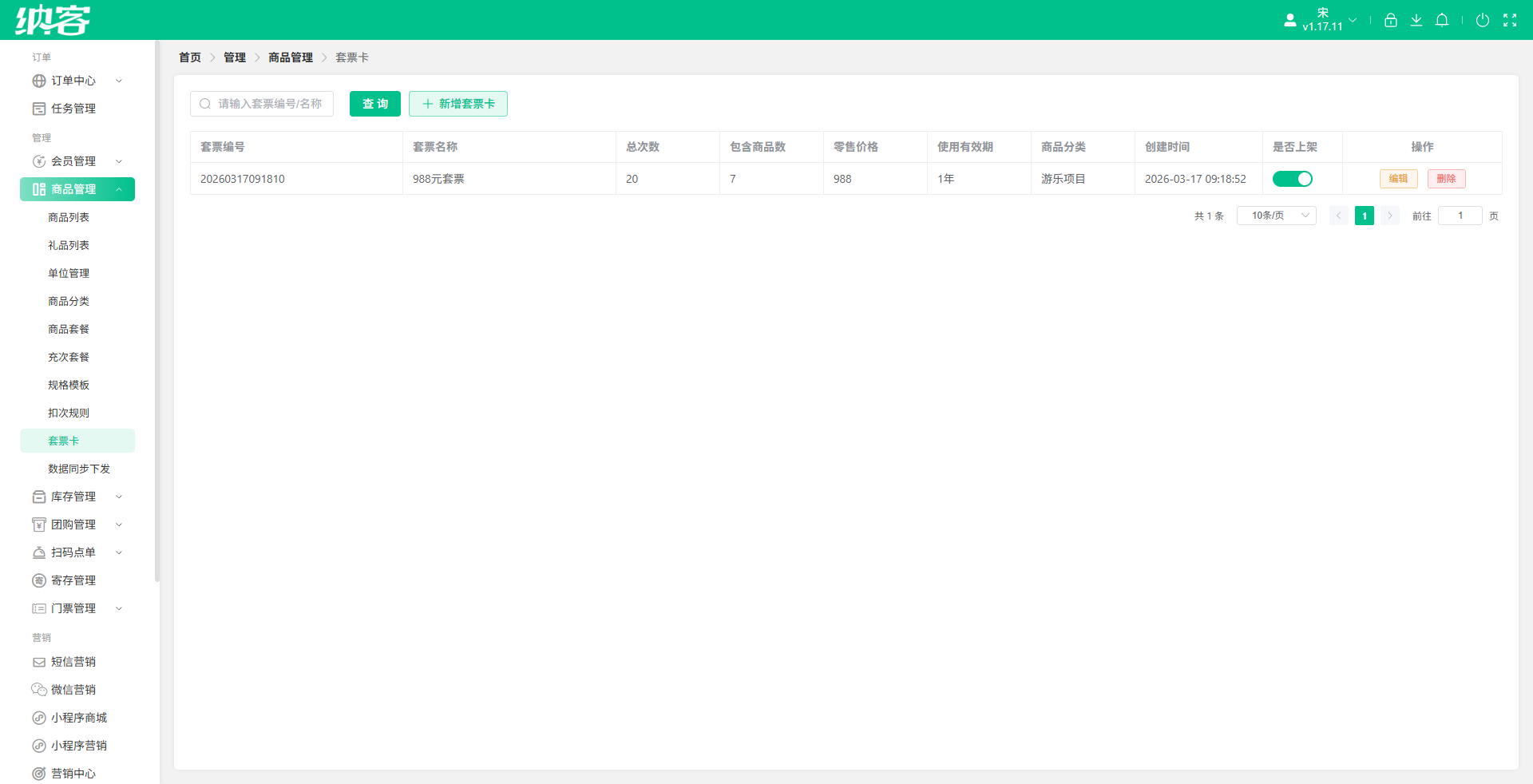Open 数据同步下发 submenu item
The width and height of the screenshot is (1533, 784).
click(x=79, y=469)
